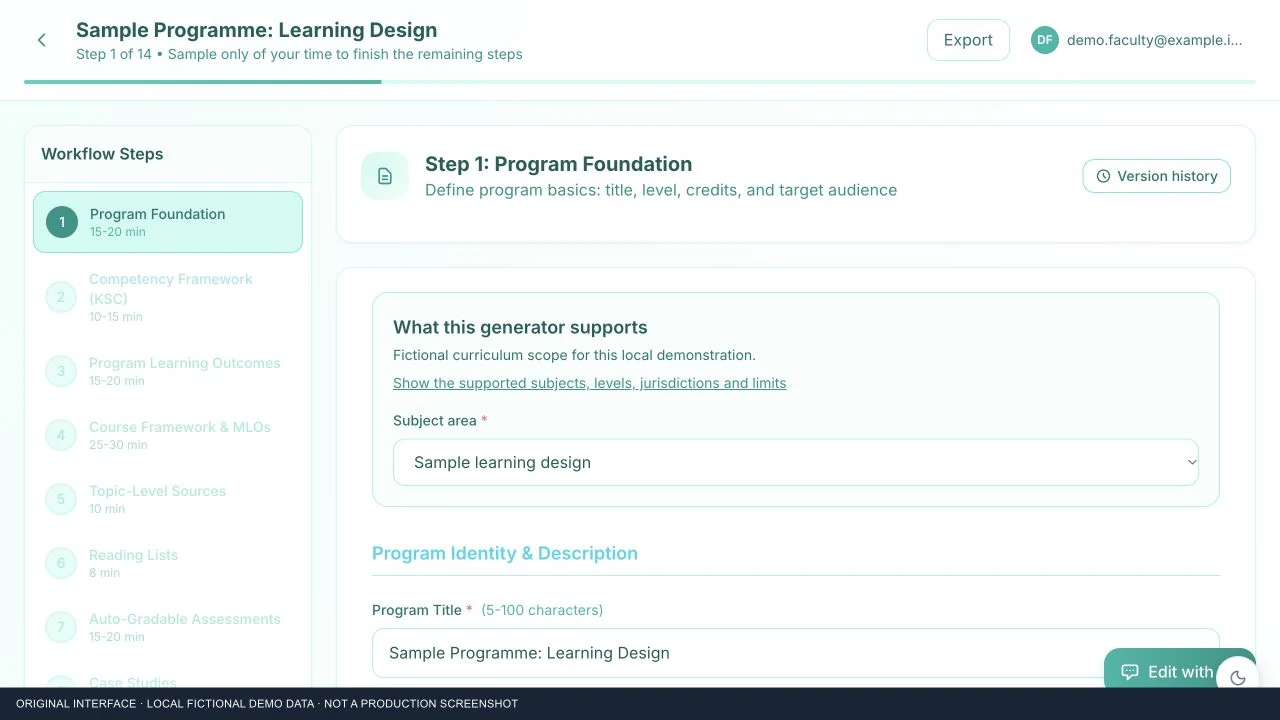The image size is (1280, 720).
Task: Open the Competency Framework (KSC) step
Action: click(168, 297)
